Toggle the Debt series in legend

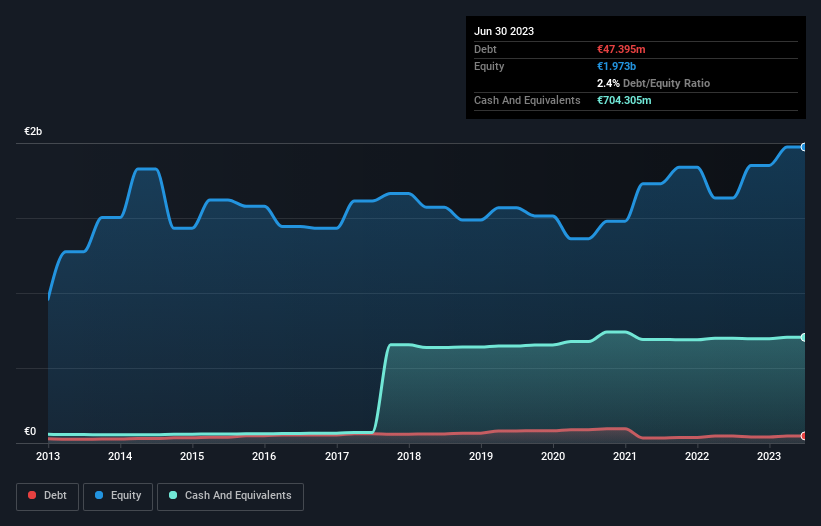[x=48, y=496]
